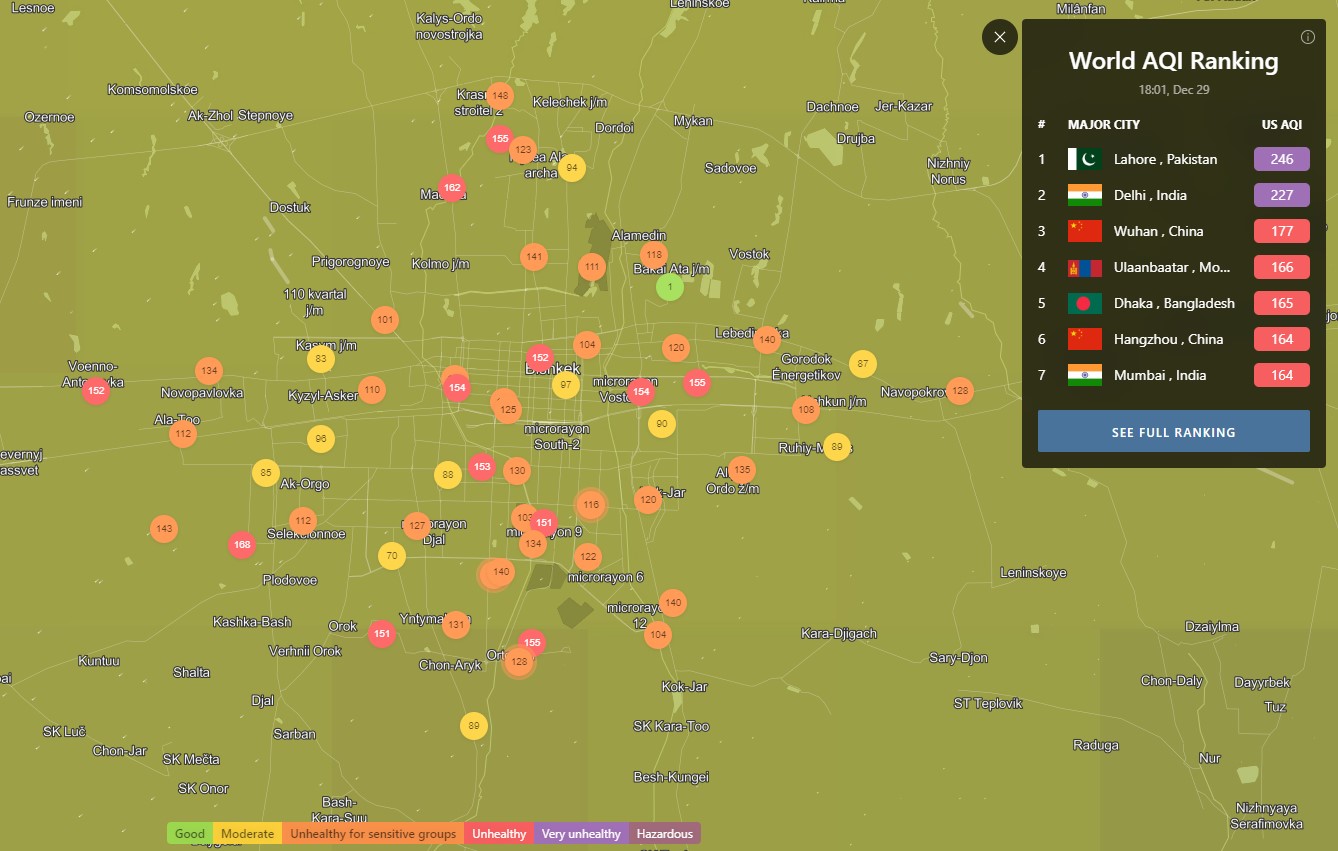Select the orange 143 AQI marker

(x=164, y=529)
